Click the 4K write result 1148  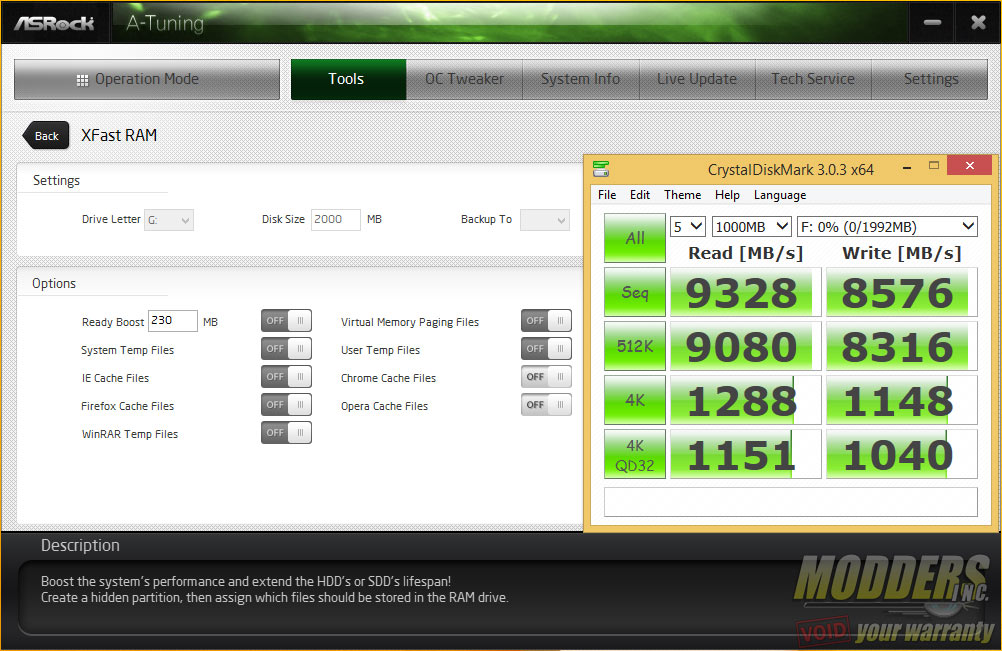coord(902,400)
